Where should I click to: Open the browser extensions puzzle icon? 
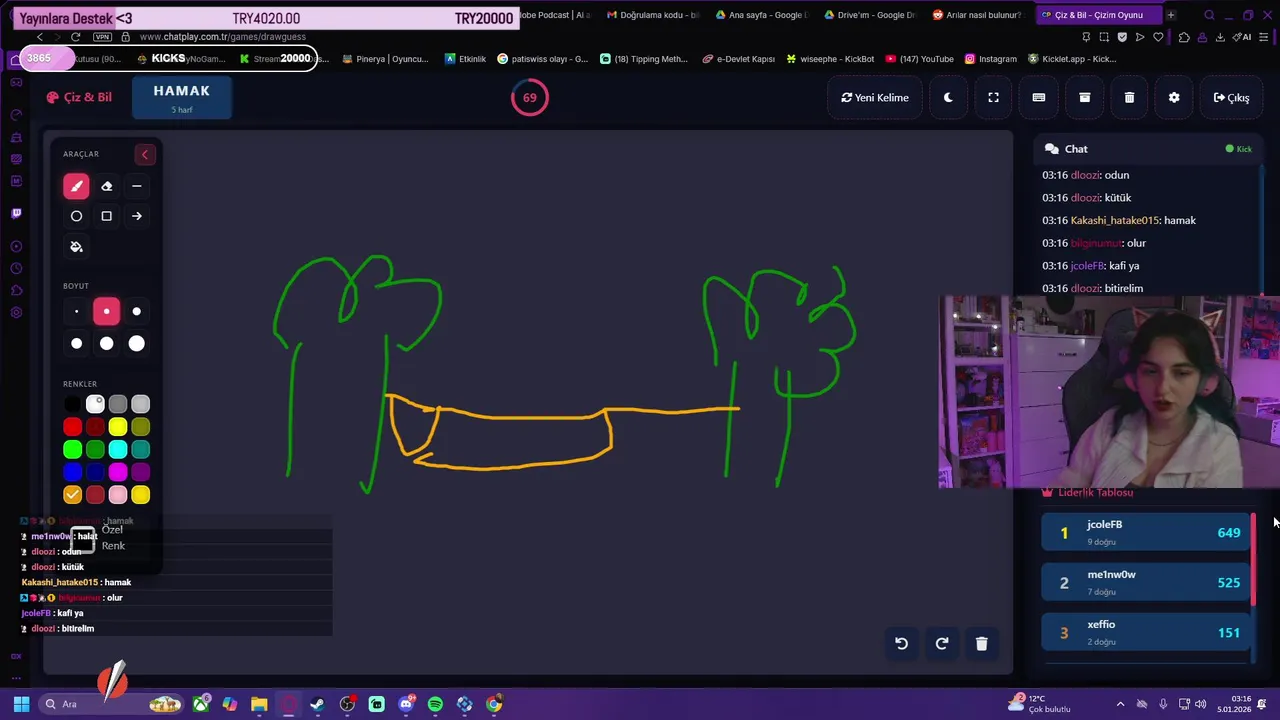click(x=1184, y=37)
